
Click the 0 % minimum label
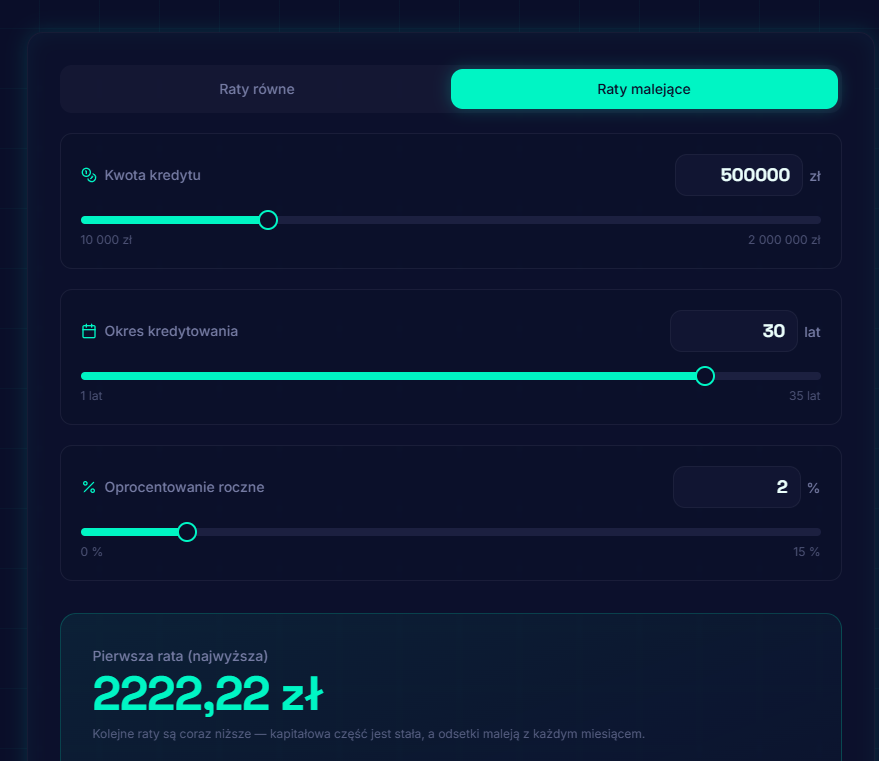(91, 552)
